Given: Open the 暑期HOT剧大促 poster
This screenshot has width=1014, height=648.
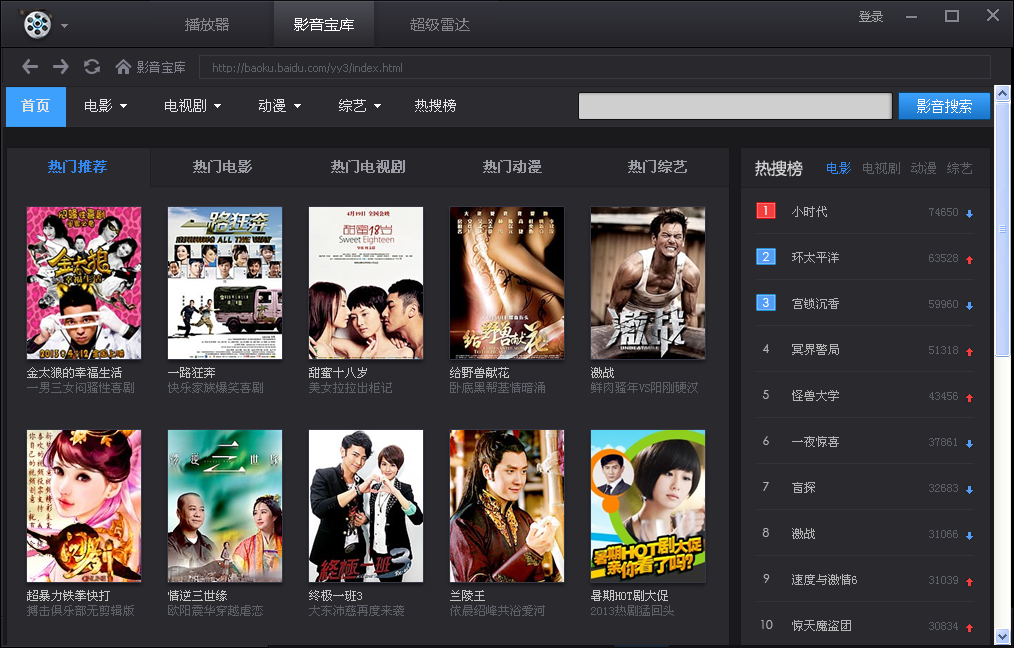Looking at the screenshot, I should (647, 506).
